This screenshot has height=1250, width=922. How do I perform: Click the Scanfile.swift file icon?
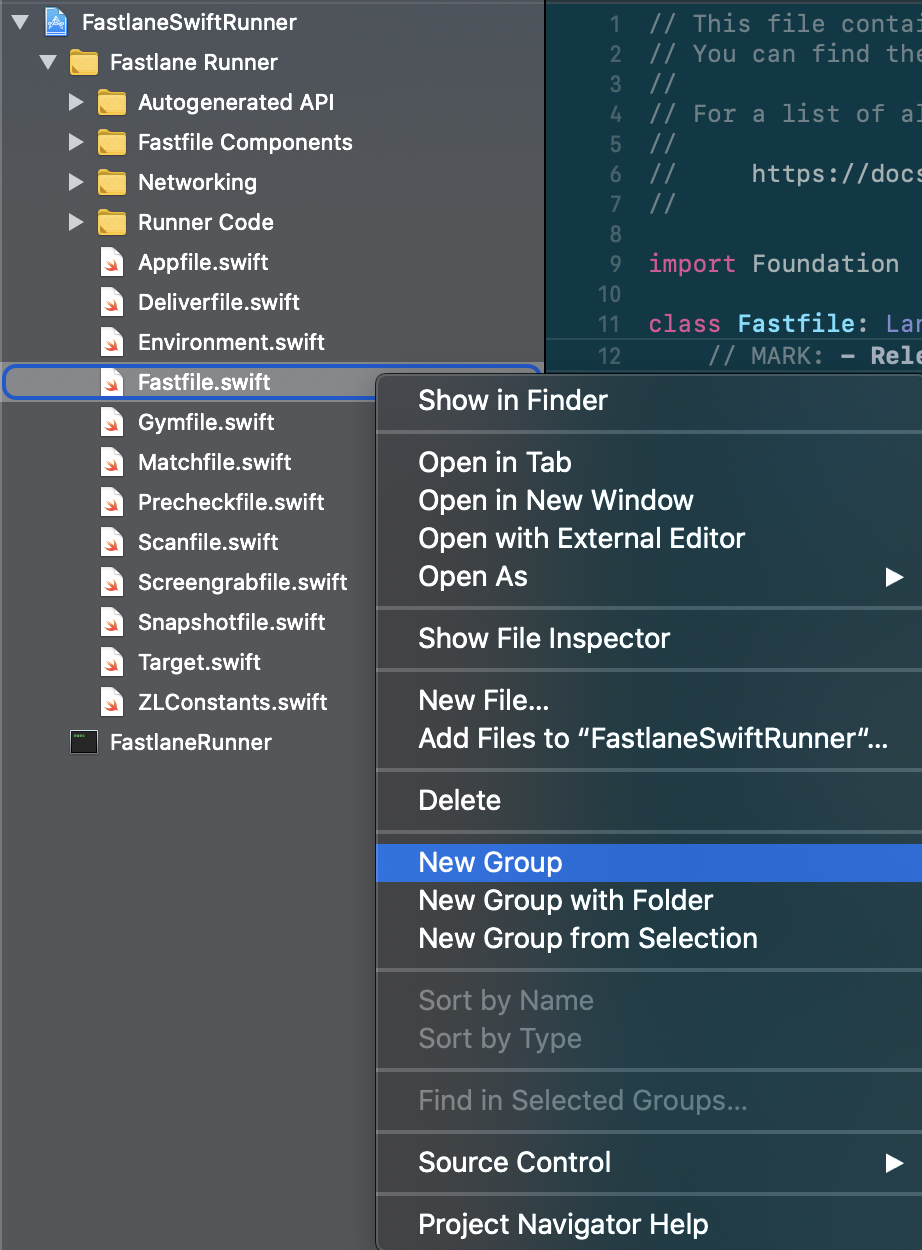tap(112, 542)
